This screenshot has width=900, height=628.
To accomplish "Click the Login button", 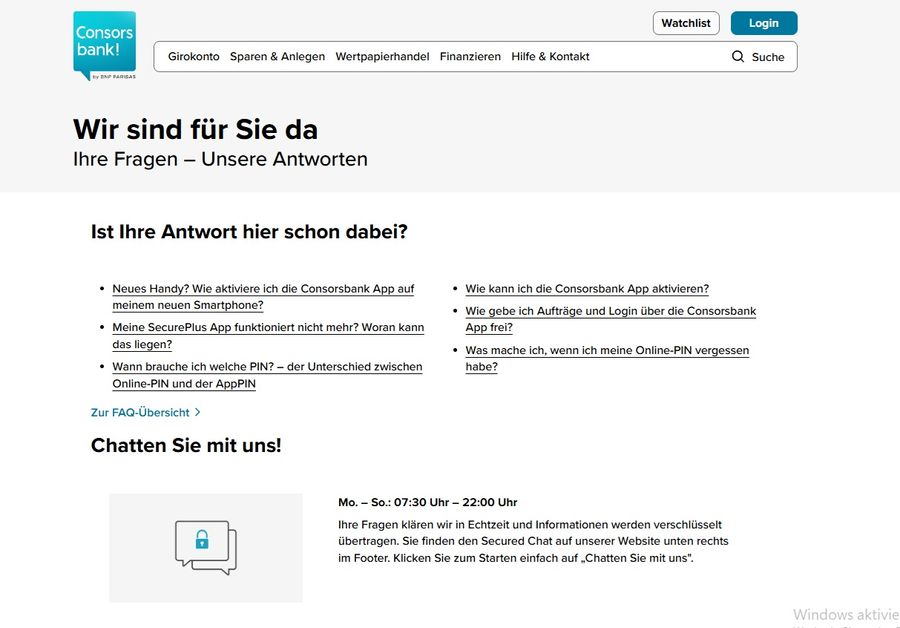I will 763,23.
